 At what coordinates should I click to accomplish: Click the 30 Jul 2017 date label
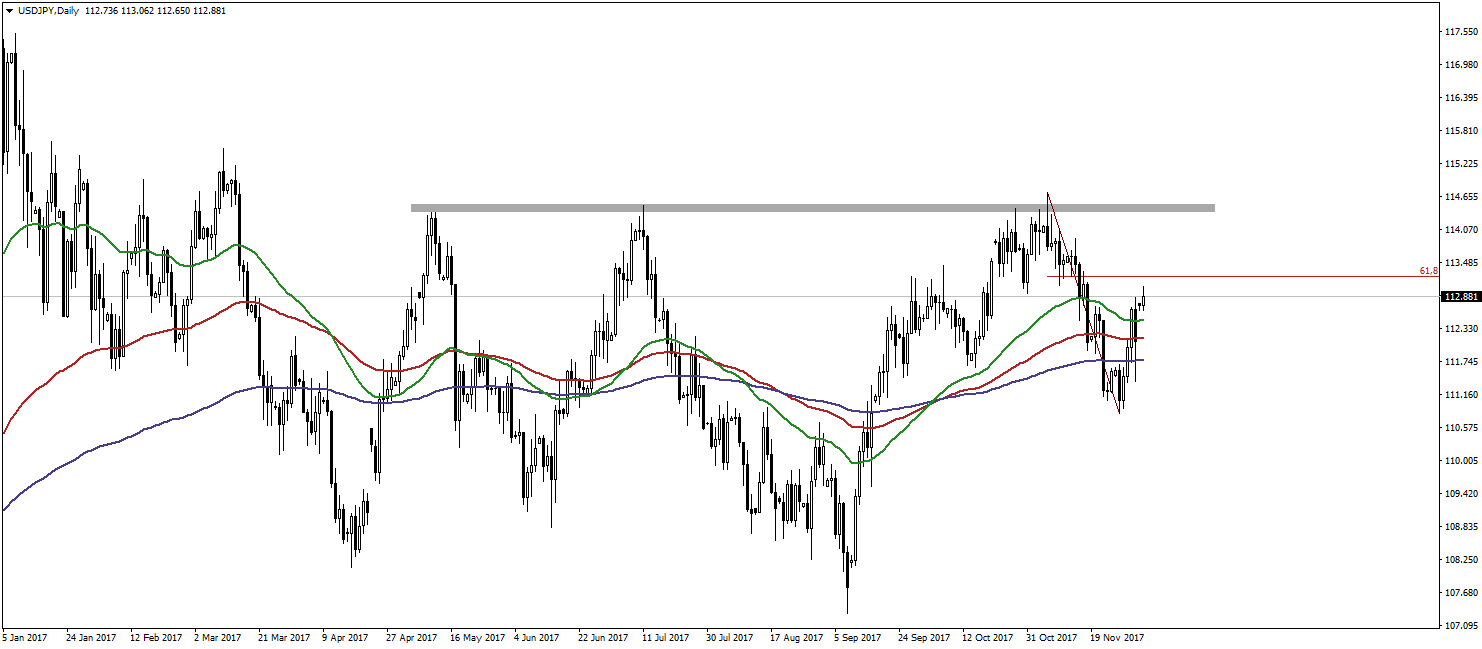(x=732, y=637)
